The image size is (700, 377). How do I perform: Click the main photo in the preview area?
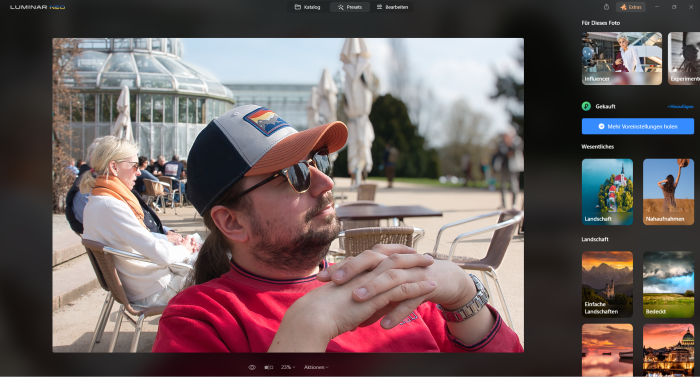pos(288,195)
